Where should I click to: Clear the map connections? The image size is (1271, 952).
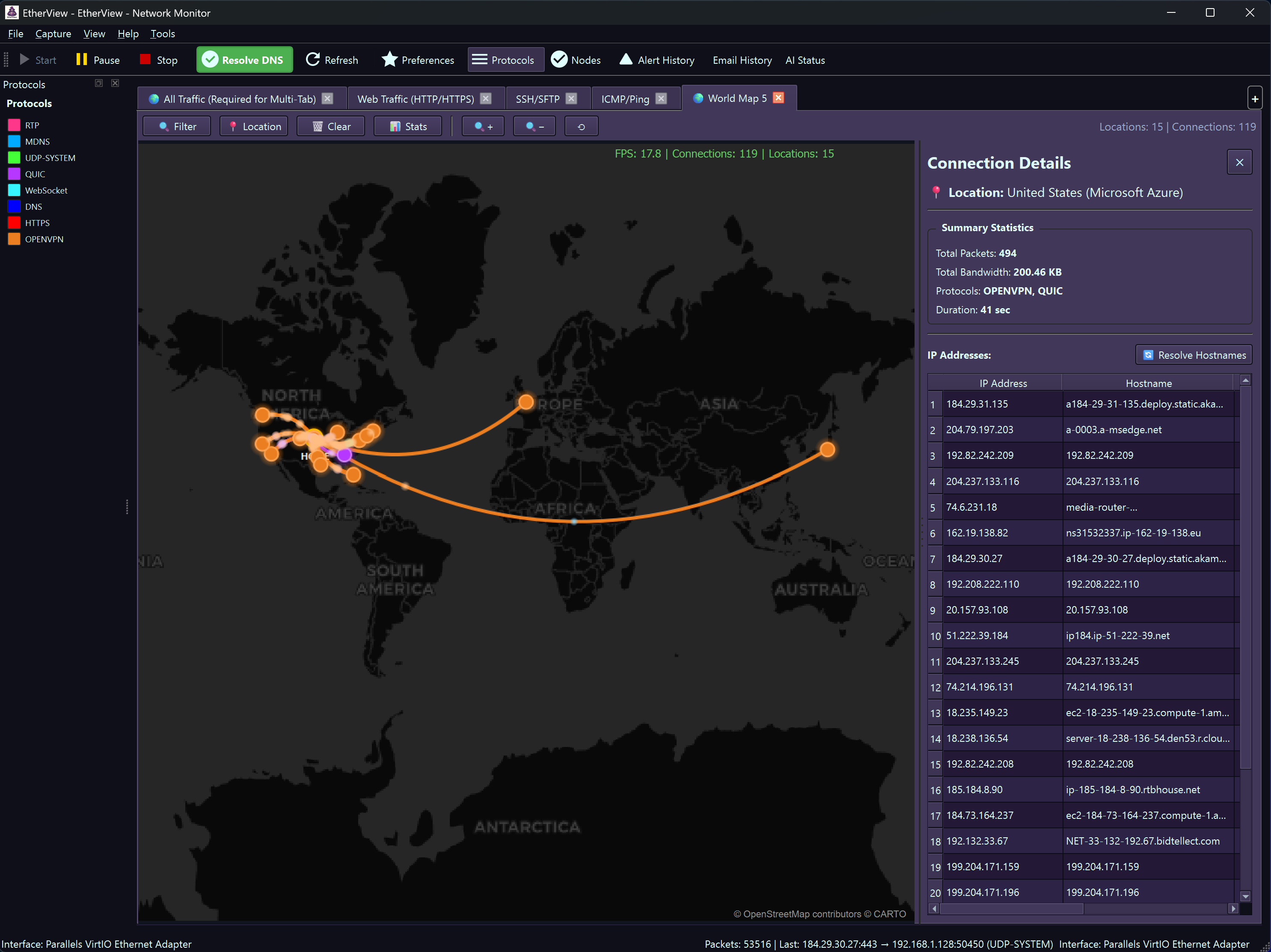coord(330,126)
